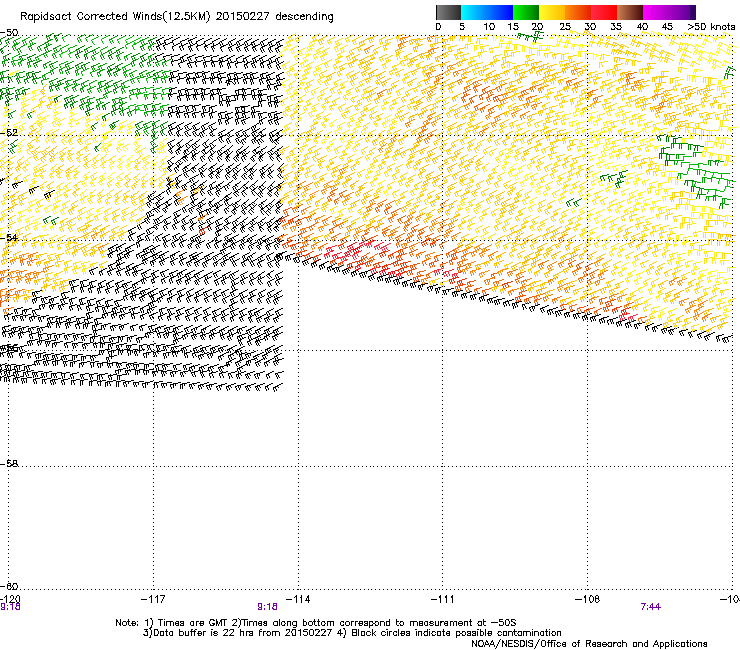Click the '35' legend scale number
Screen dimensions: 740x650
pyautogui.click(x=616, y=27)
